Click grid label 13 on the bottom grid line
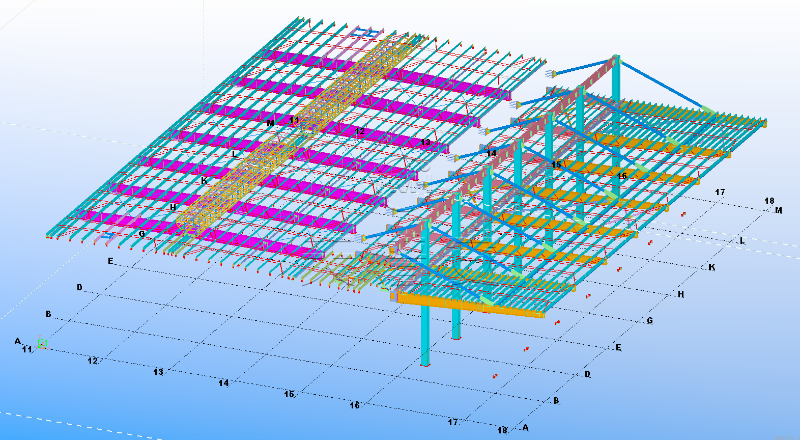The height and width of the screenshot is (440, 800). coord(158,372)
